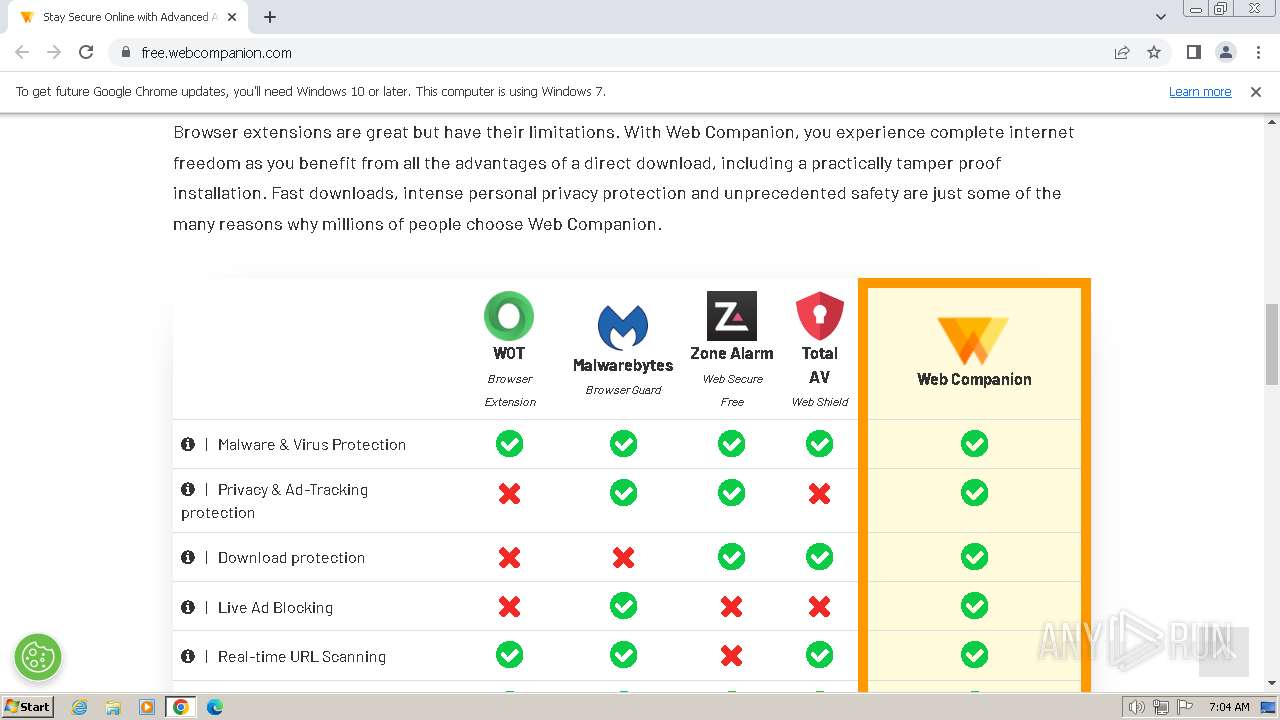Dismiss the Chrome update notification bar
Viewport: 1280px width, 720px height.
(1255, 92)
